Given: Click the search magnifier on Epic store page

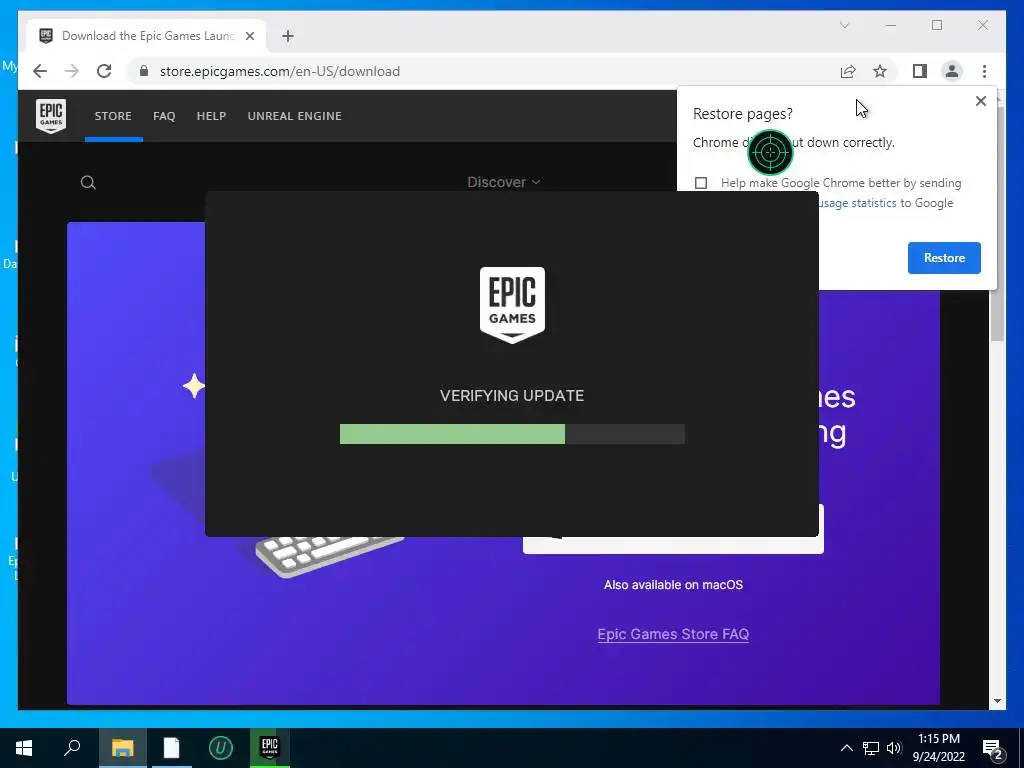Looking at the screenshot, I should coord(88,182).
